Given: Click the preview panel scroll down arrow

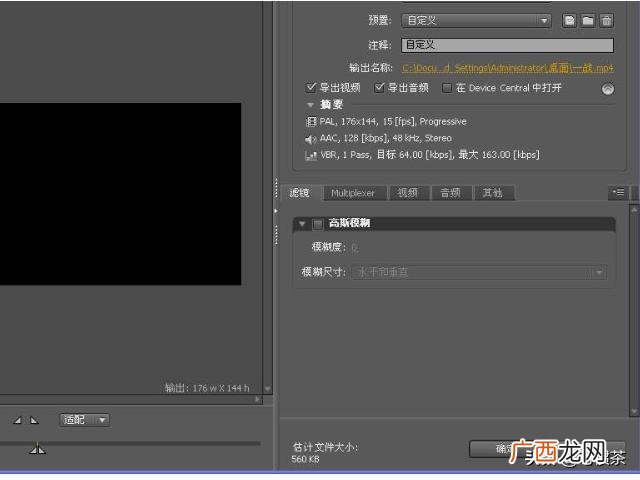Looking at the screenshot, I should click(x=268, y=389).
